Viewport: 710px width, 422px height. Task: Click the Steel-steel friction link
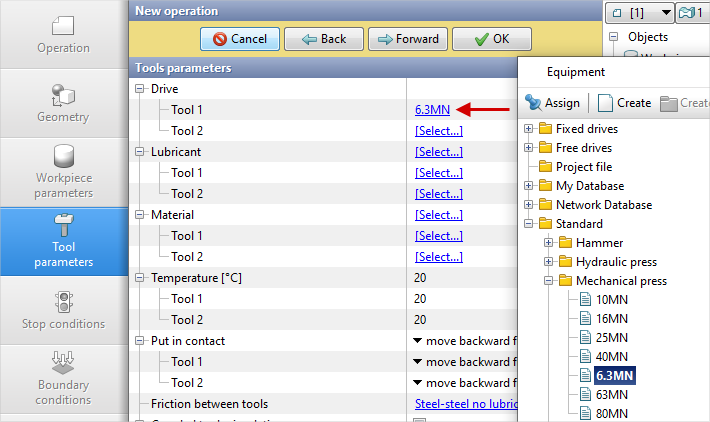click(464, 404)
